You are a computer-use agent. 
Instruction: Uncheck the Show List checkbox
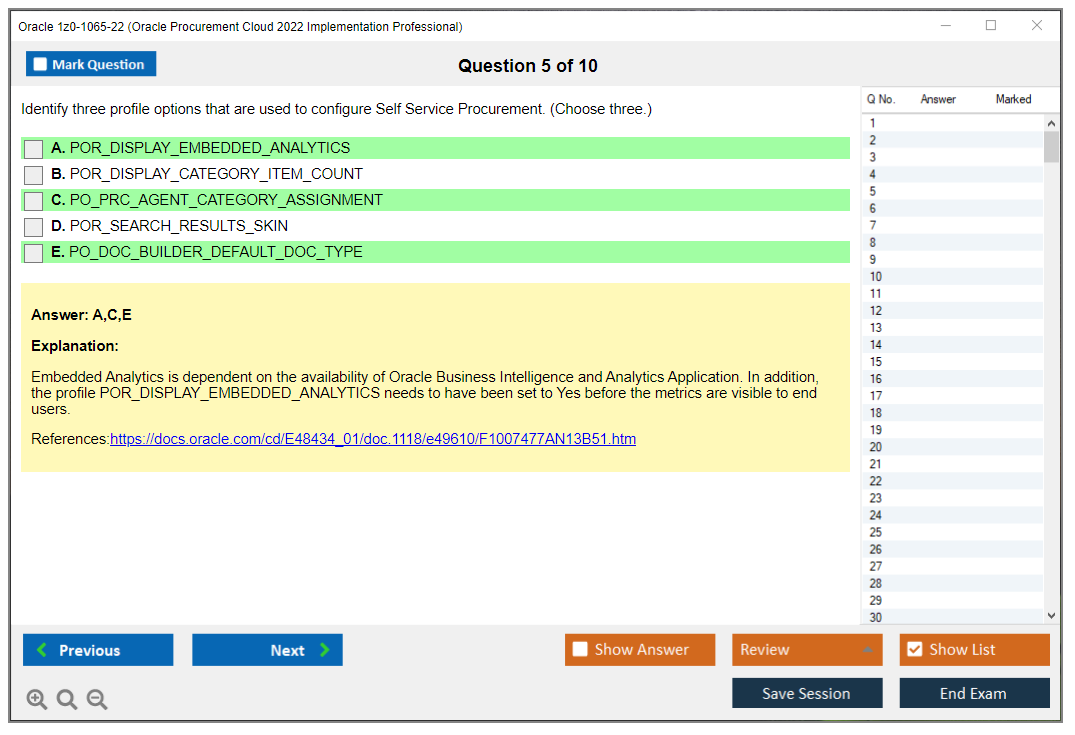914,650
